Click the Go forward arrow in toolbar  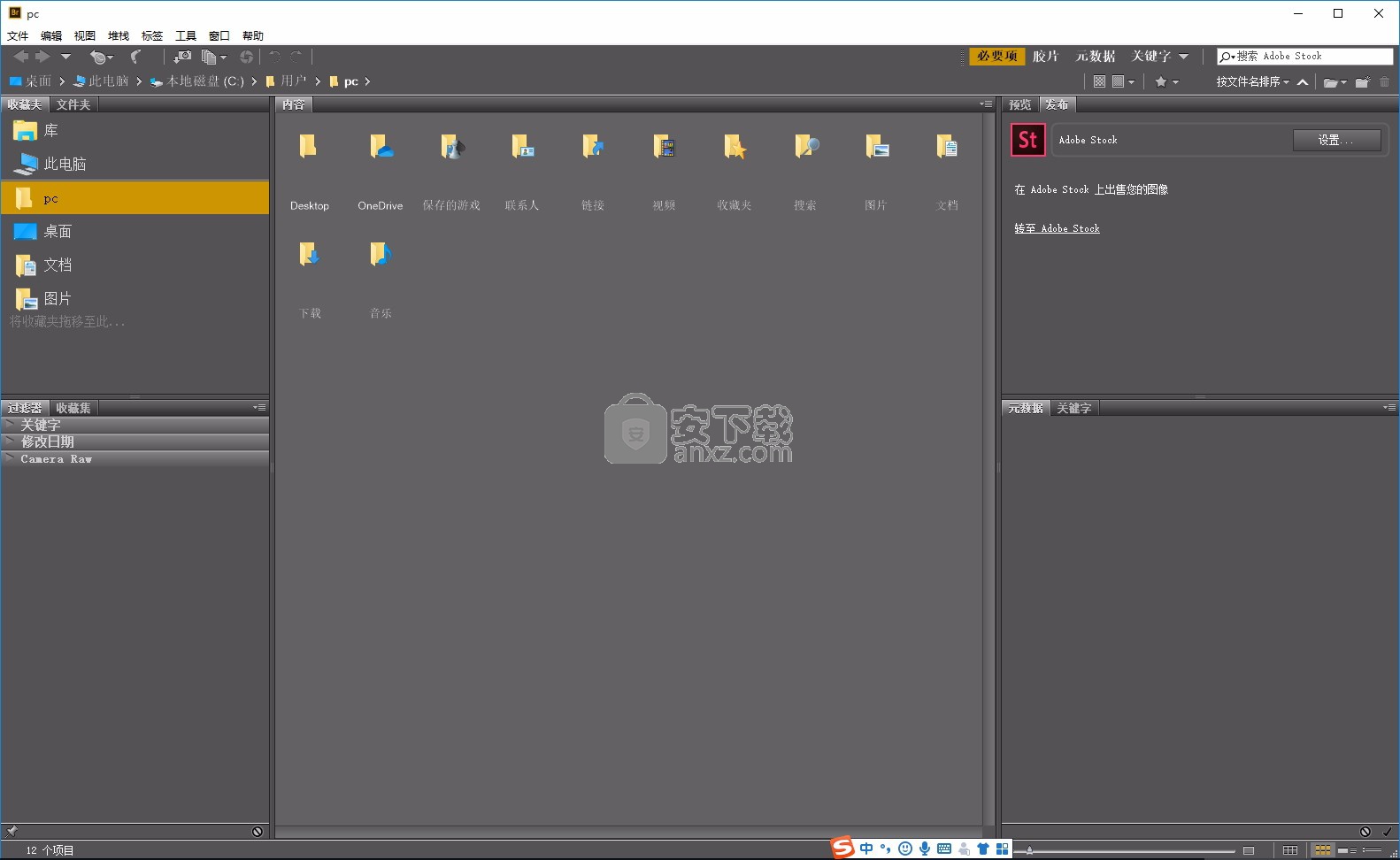42,57
